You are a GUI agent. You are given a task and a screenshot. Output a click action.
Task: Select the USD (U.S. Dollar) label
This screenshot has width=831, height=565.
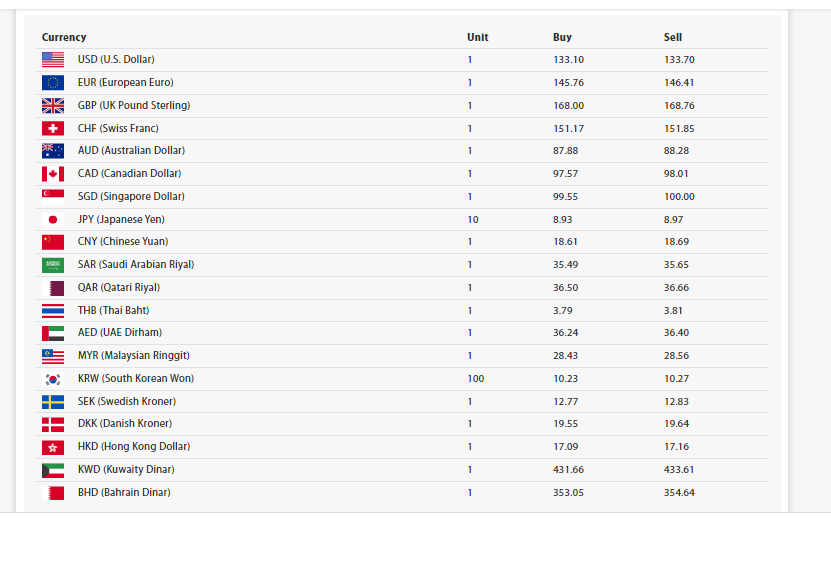click(116, 60)
